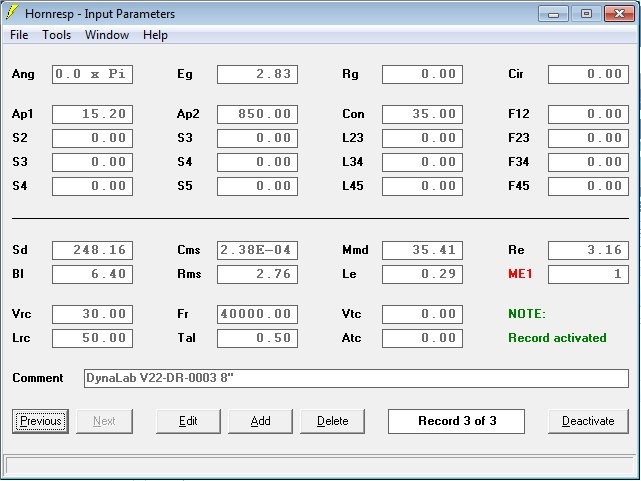Click the Le field showing 0.29

click(x=422, y=274)
